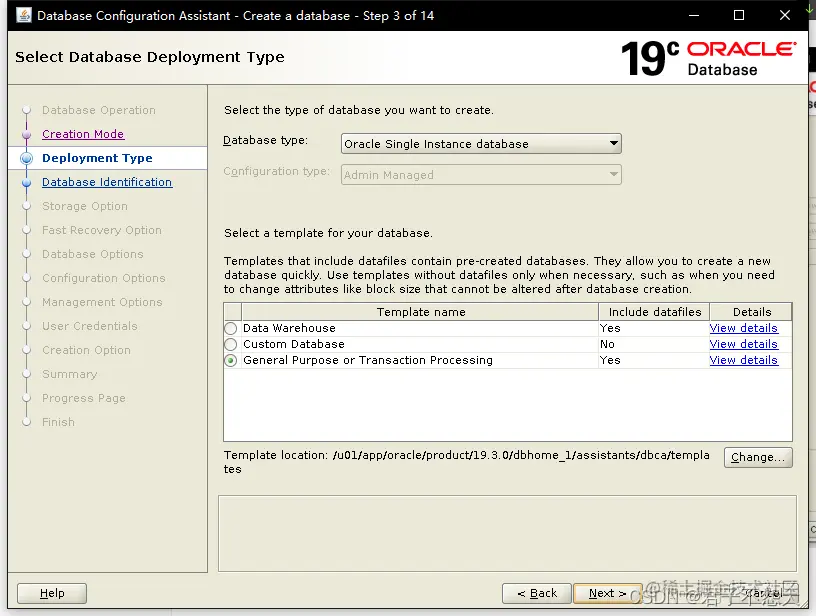
Task: Click the Configuration Options step label
Action: coord(104,278)
